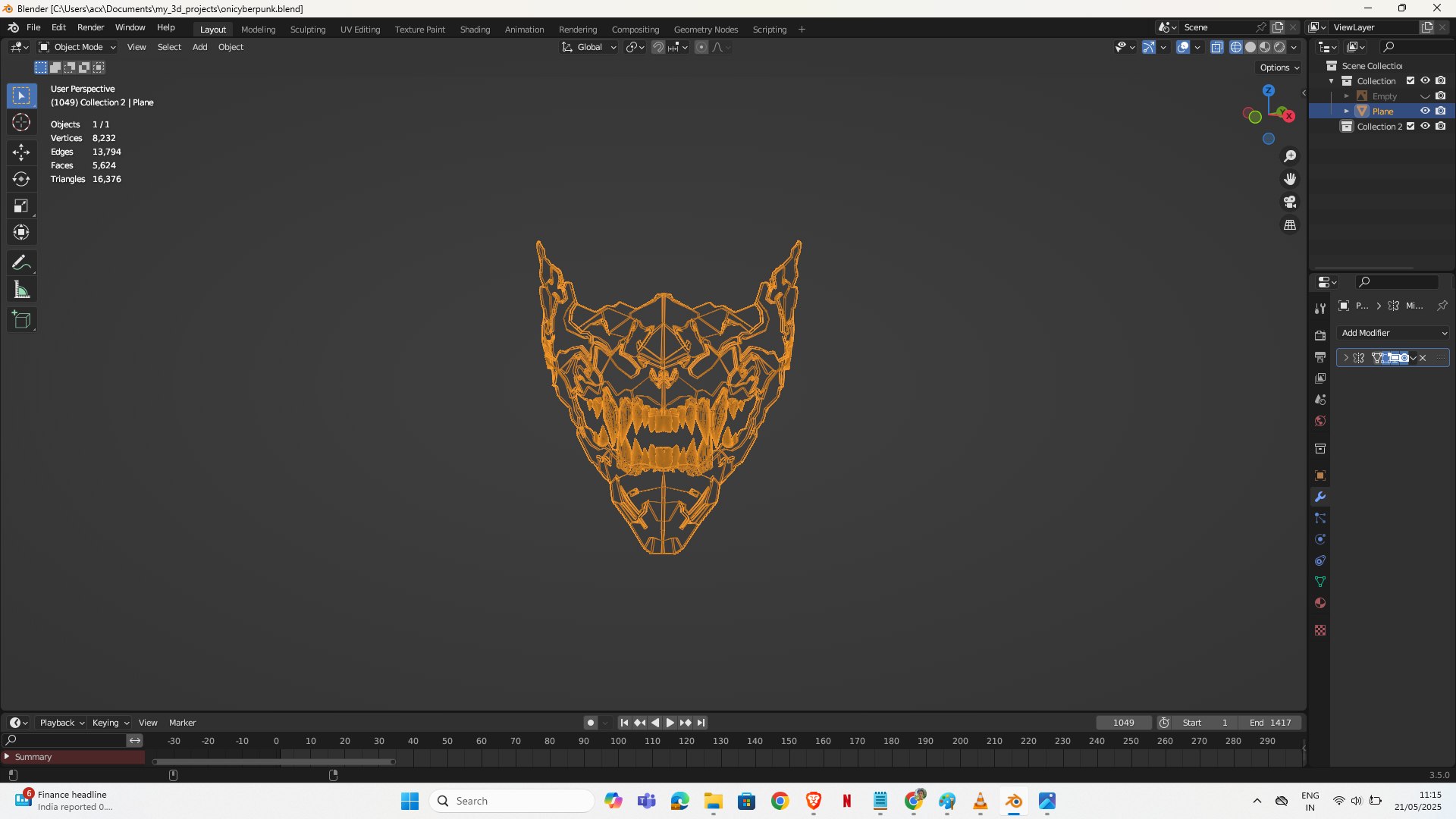
Task: Open Global transform orientation dropdown
Action: tap(589, 47)
